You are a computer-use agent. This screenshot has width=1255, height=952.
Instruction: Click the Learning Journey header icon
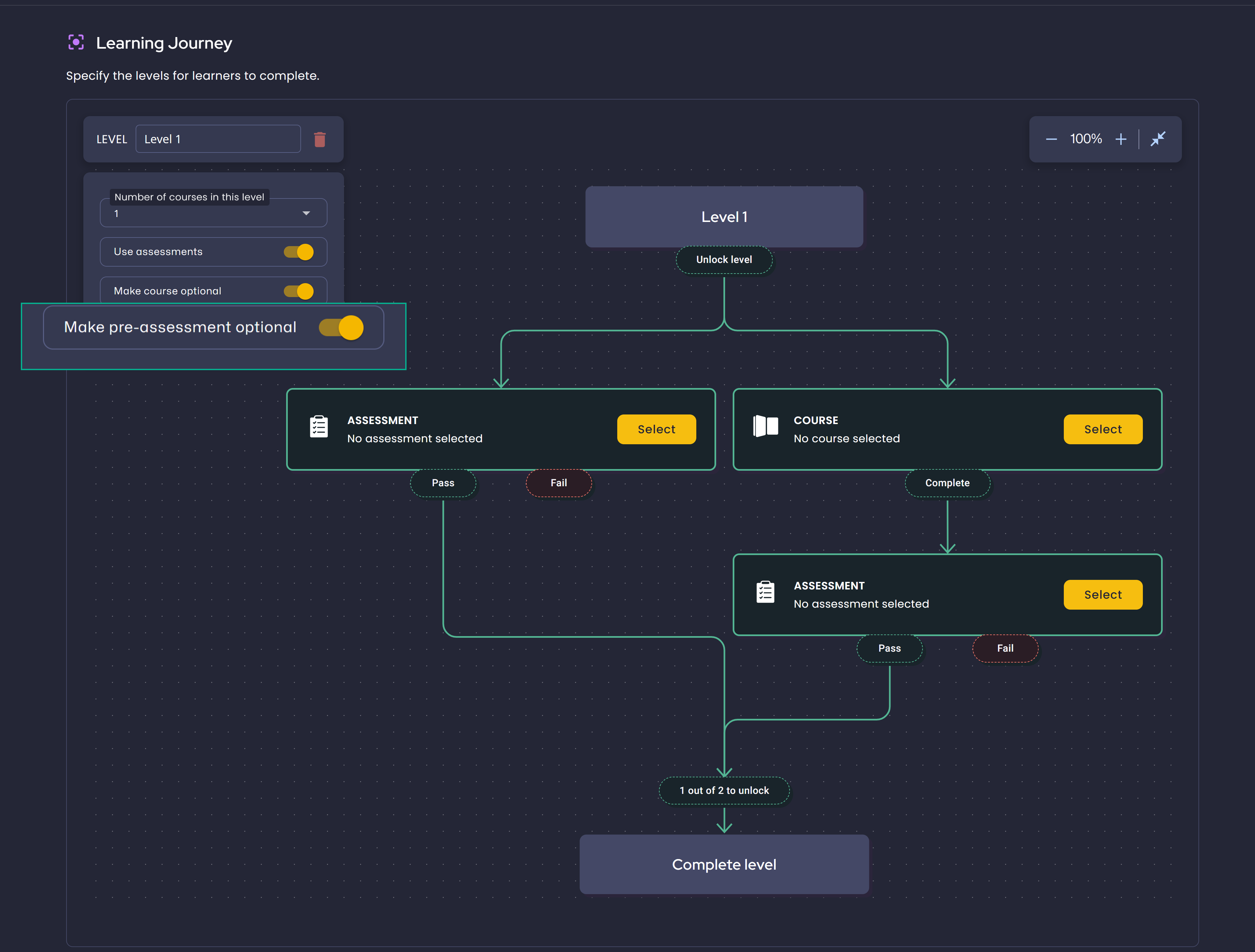point(76,41)
